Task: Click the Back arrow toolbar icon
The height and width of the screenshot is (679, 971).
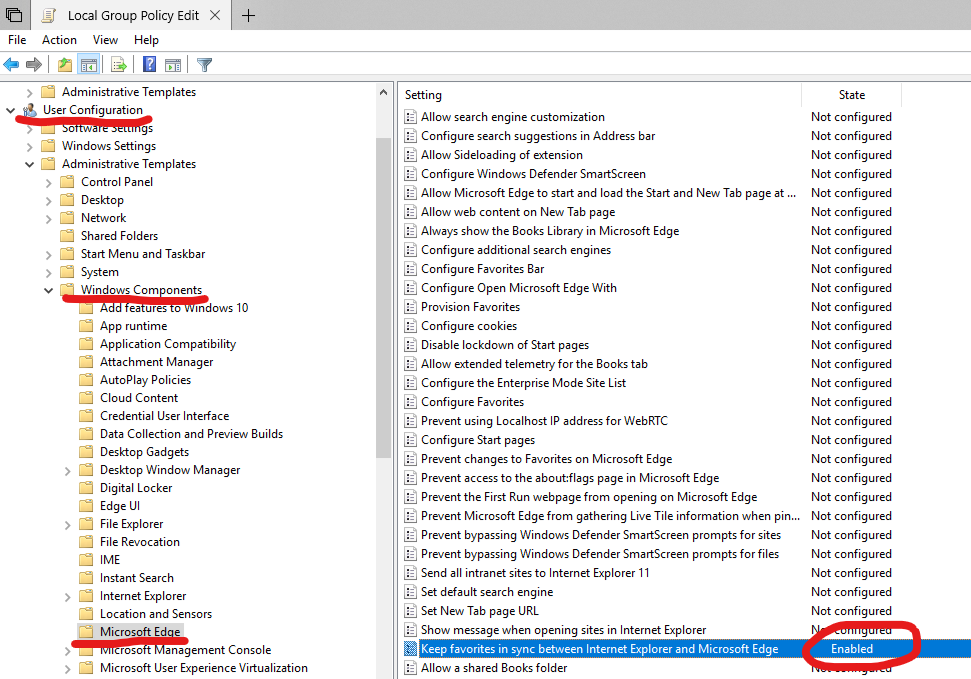Action: pyautogui.click(x=11, y=64)
